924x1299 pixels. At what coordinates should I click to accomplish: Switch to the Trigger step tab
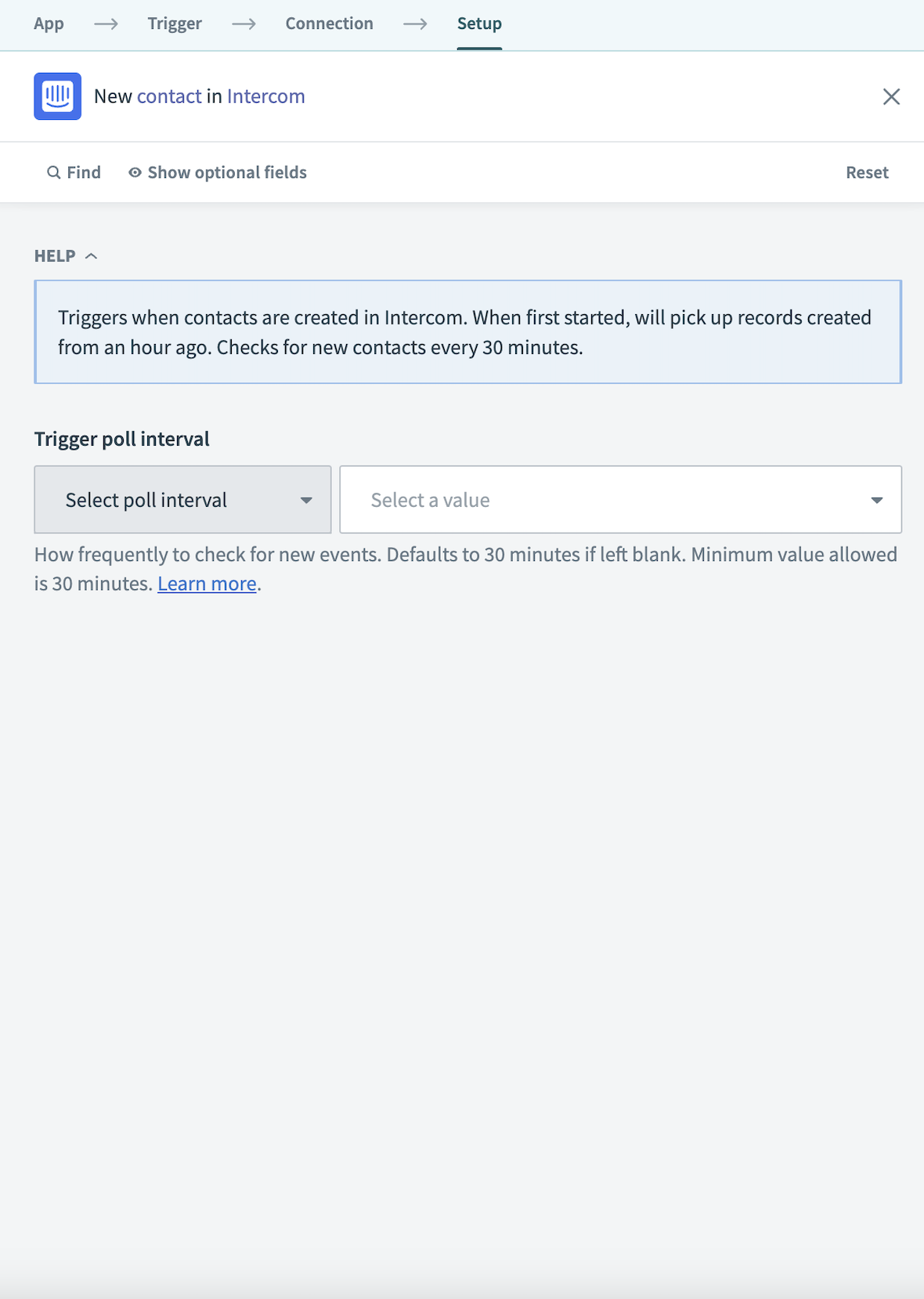(175, 24)
